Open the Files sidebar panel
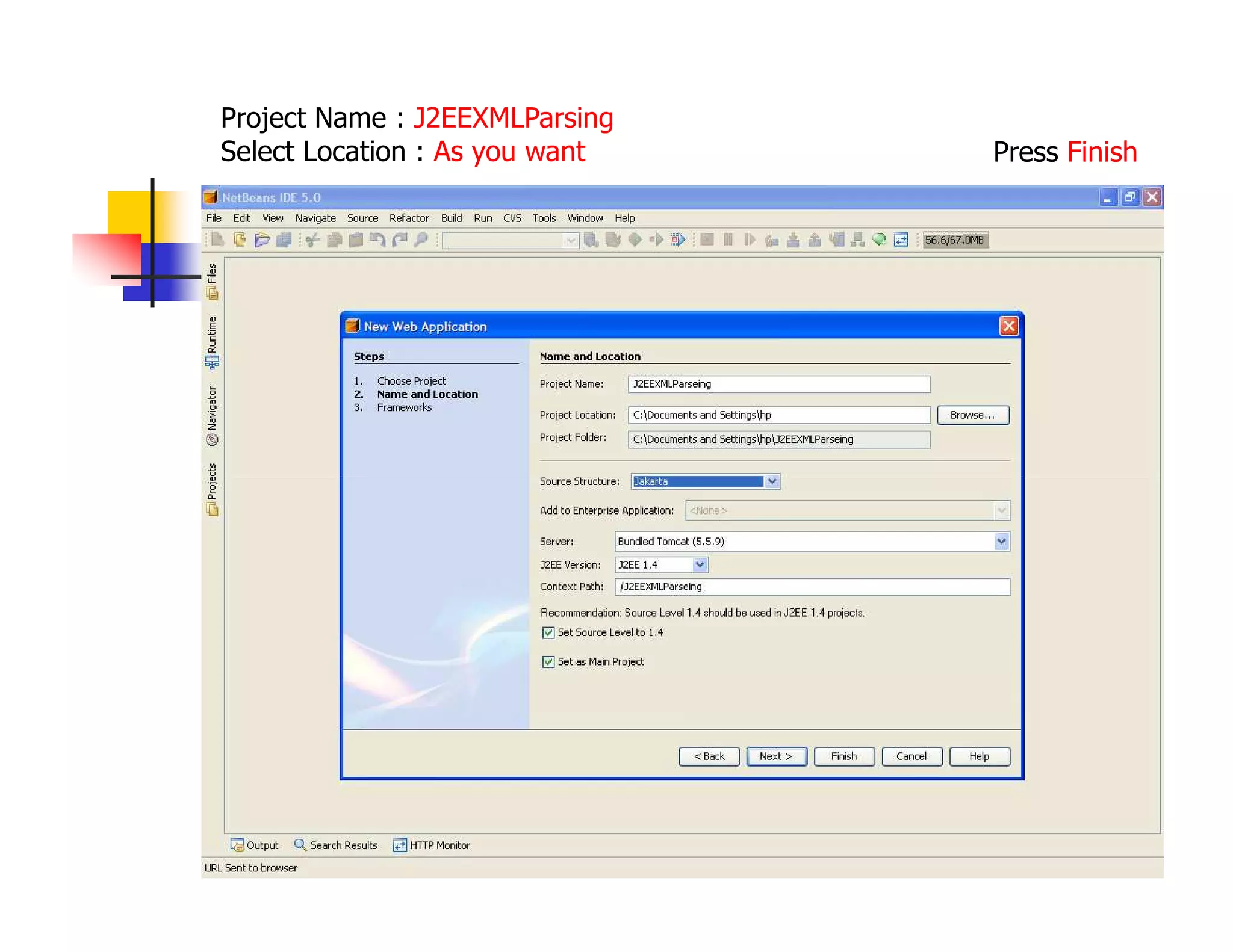This screenshot has width=1233, height=952. click(x=212, y=281)
